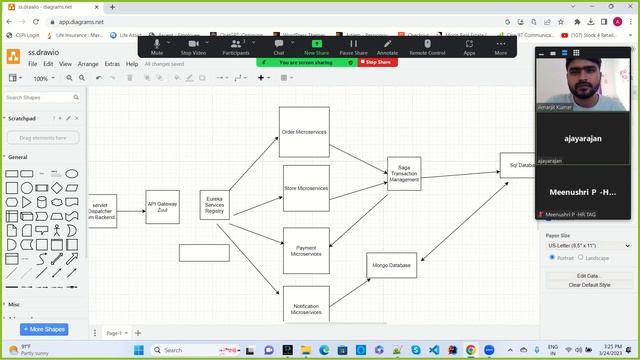Click the red Stop Share button
Viewport: 640px width, 360px height.
point(378,62)
